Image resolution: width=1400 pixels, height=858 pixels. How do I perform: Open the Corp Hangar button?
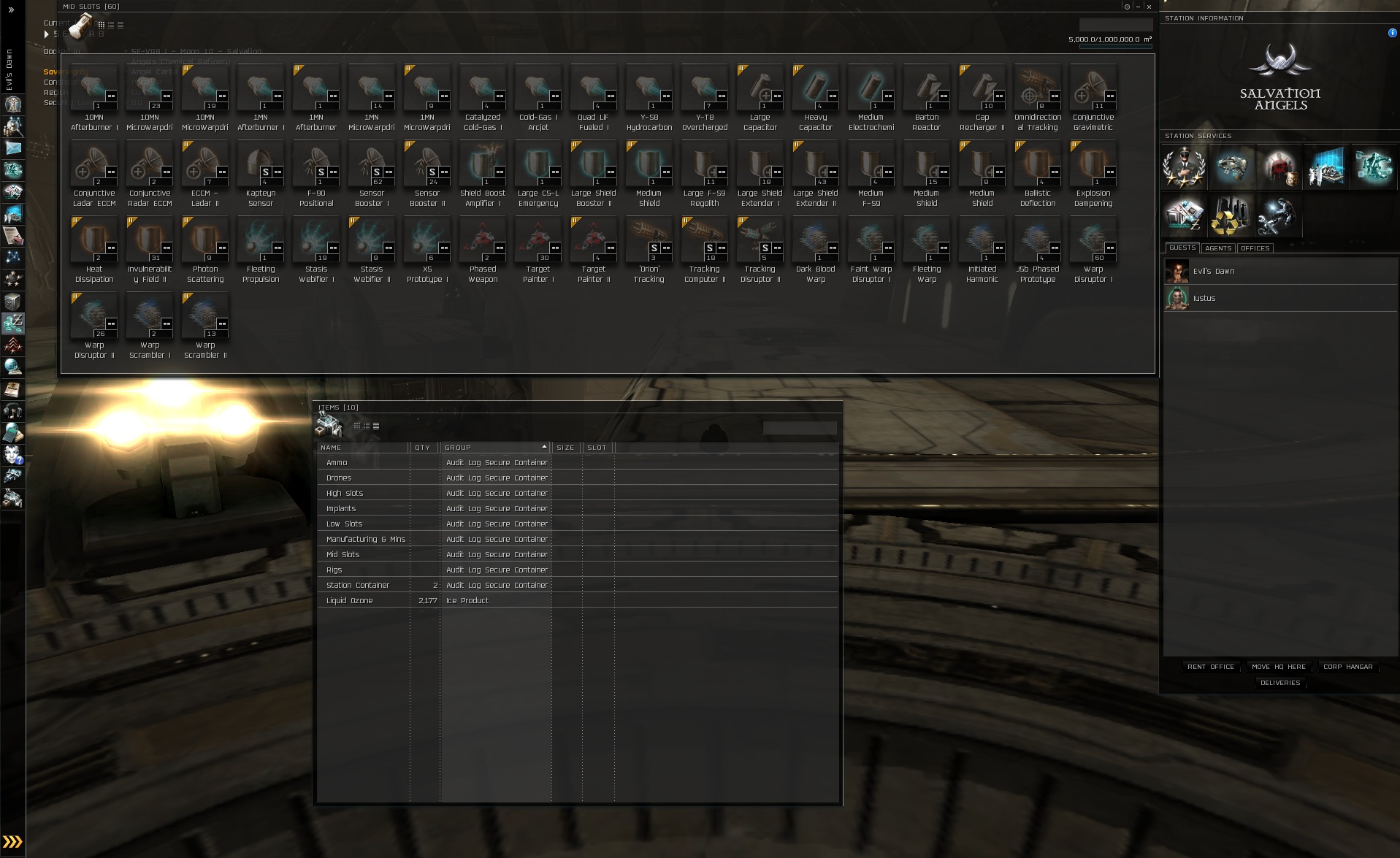pos(1348,667)
